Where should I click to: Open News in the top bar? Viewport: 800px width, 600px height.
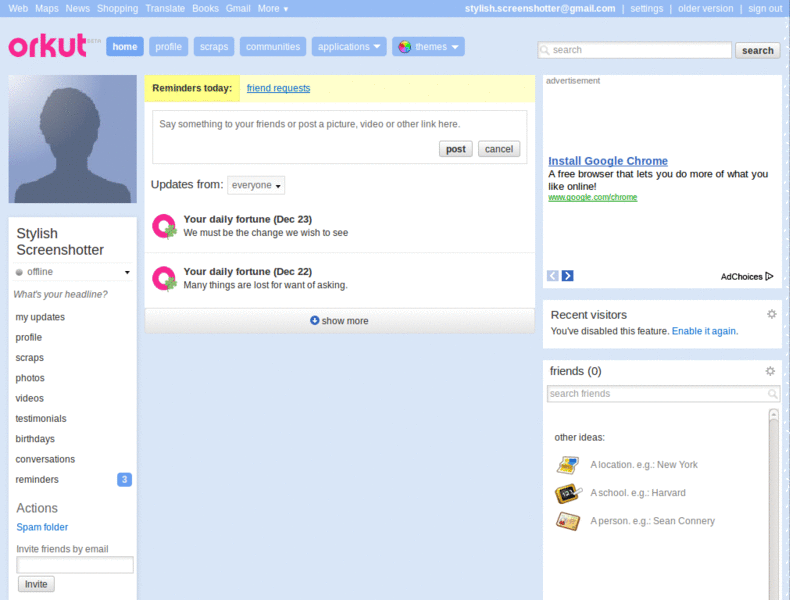pos(78,9)
